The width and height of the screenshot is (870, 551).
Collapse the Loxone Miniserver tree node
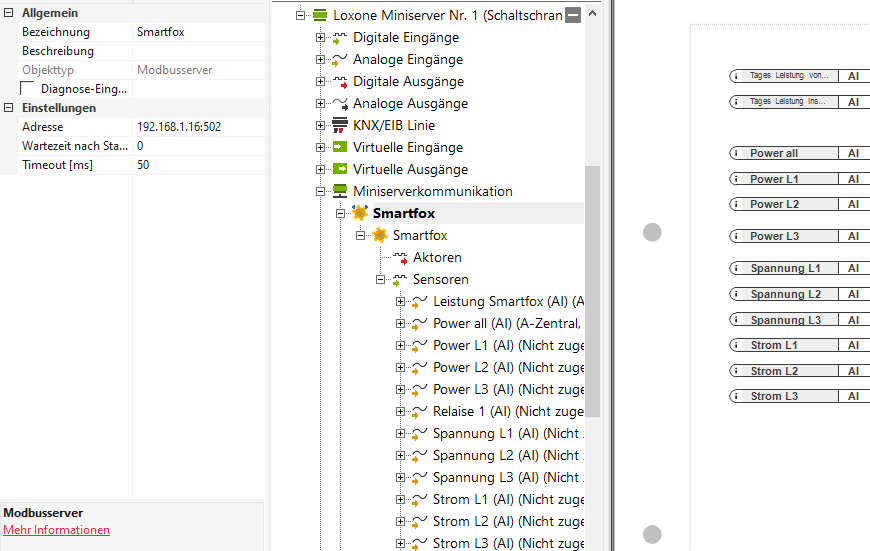pyautogui.click(x=300, y=16)
